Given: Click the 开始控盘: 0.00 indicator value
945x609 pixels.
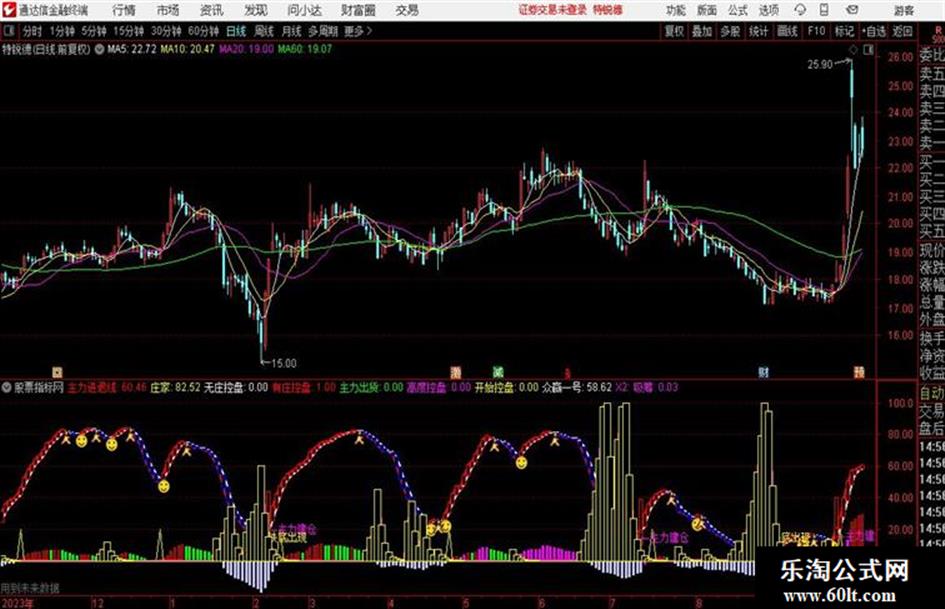Looking at the screenshot, I should [x=506, y=387].
